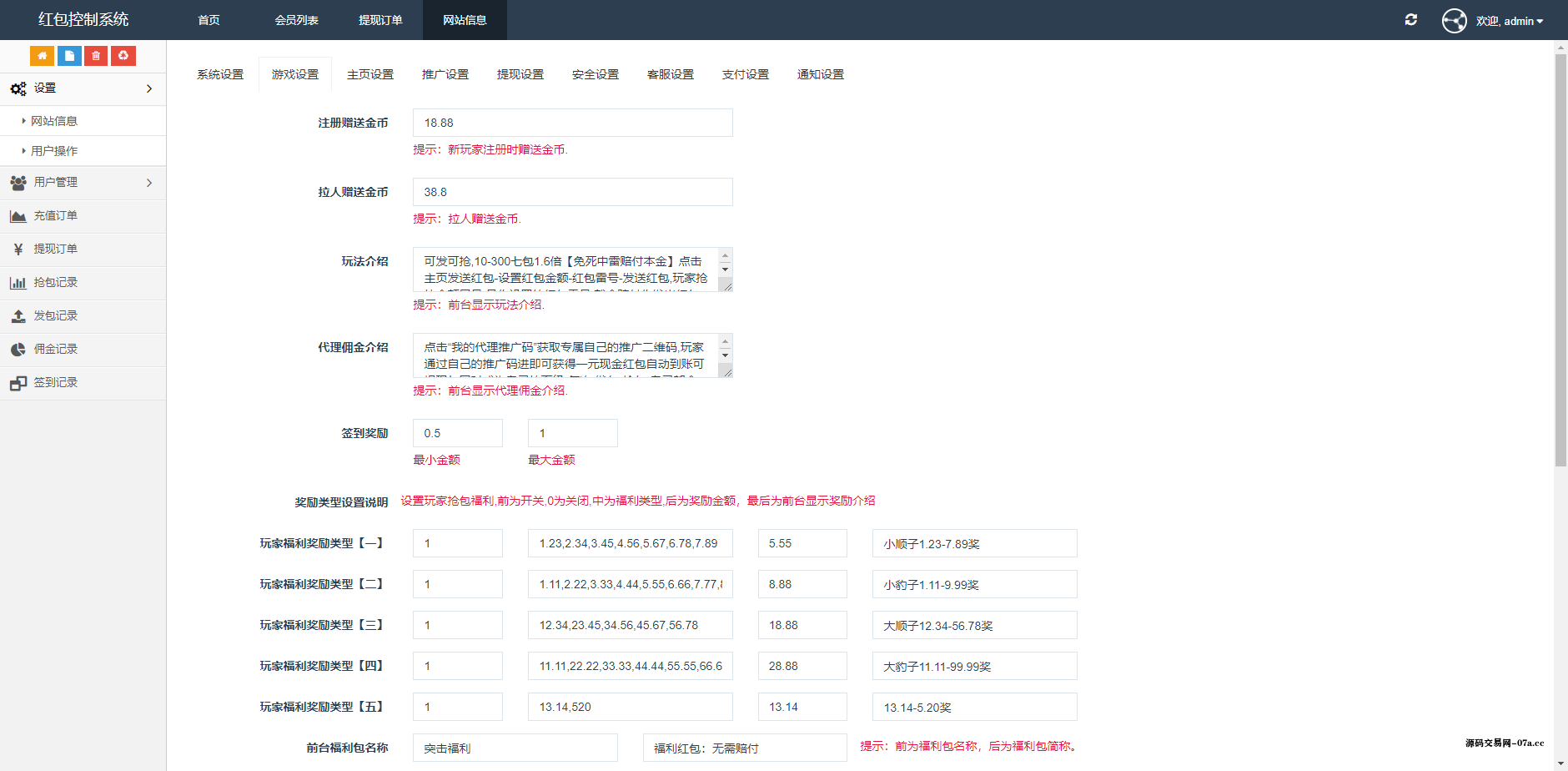Click the 发包记录 upload icon
Image resolution: width=1568 pixels, height=771 pixels.
[x=18, y=315]
